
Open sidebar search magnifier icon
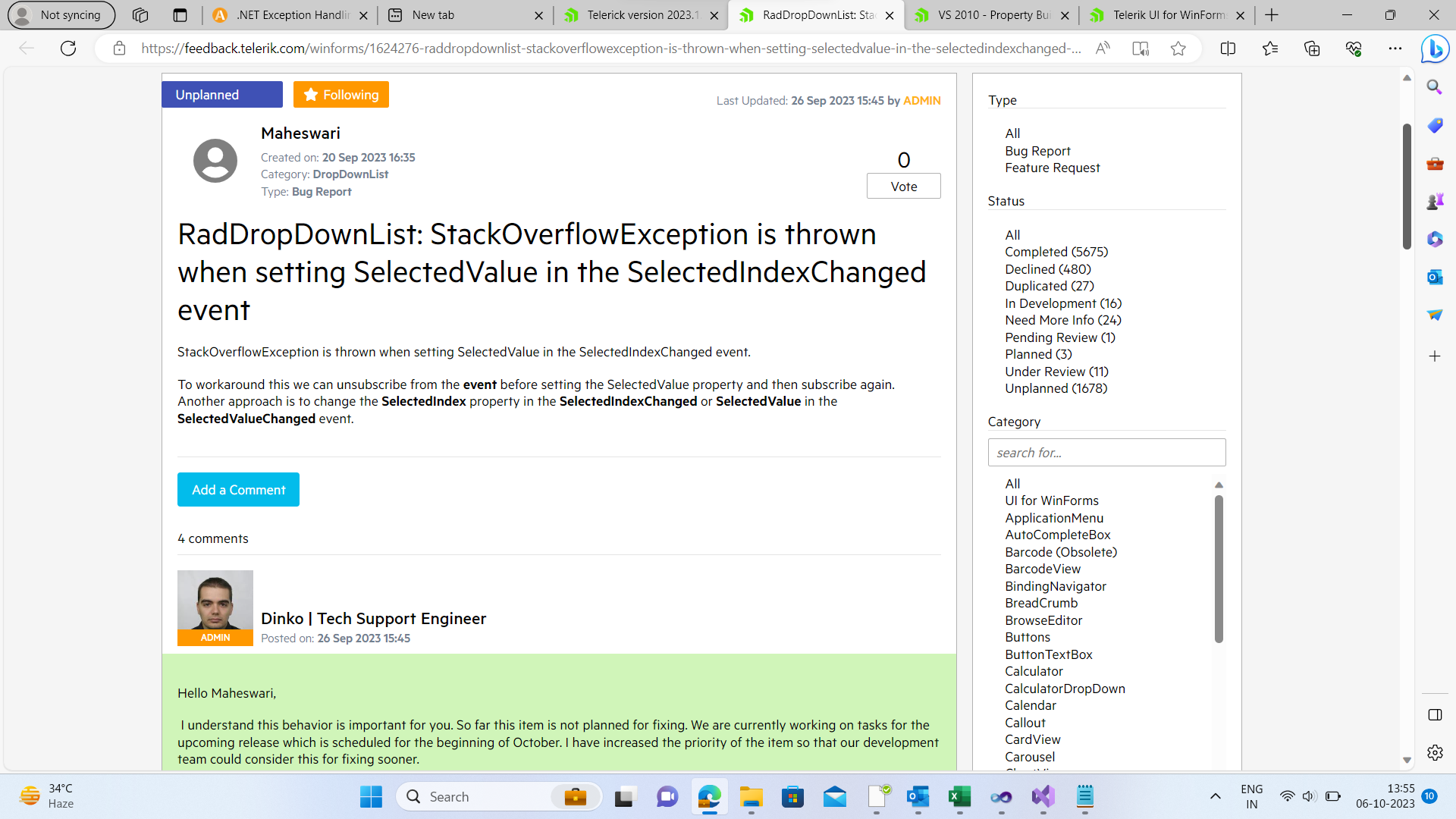point(1435,87)
